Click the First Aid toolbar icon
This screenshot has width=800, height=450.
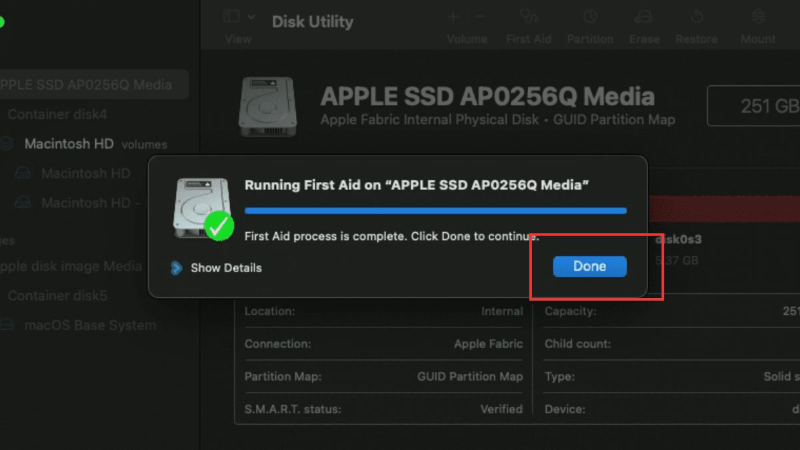[529, 17]
